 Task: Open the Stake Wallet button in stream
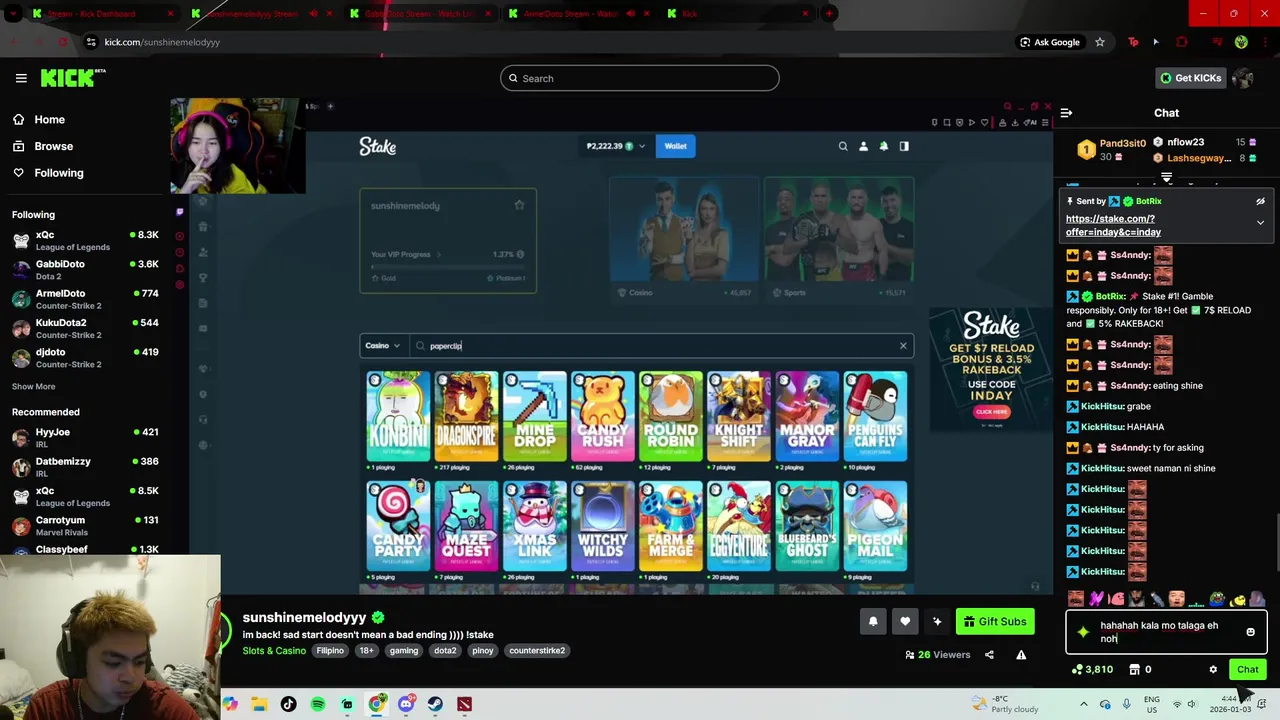(x=675, y=146)
